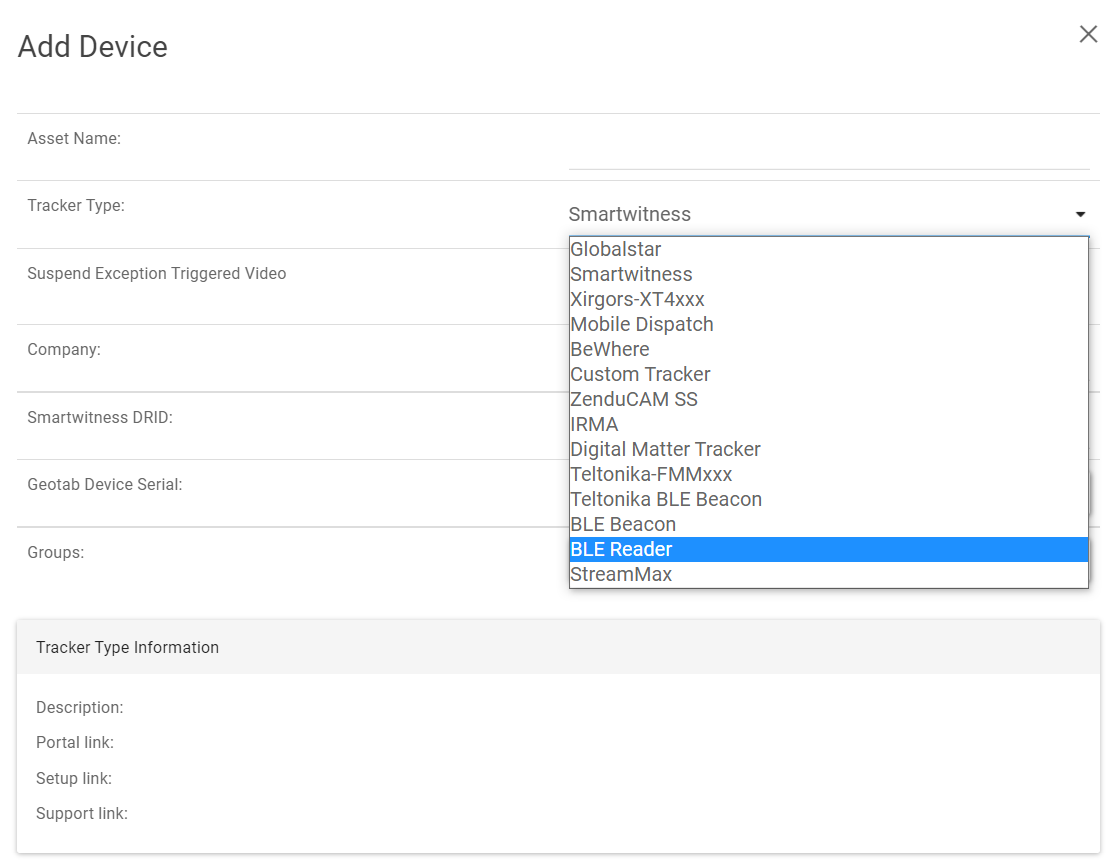The image size is (1114, 862).
Task: Pick Mobile Dispatch tracker type
Action: tap(828, 324)
